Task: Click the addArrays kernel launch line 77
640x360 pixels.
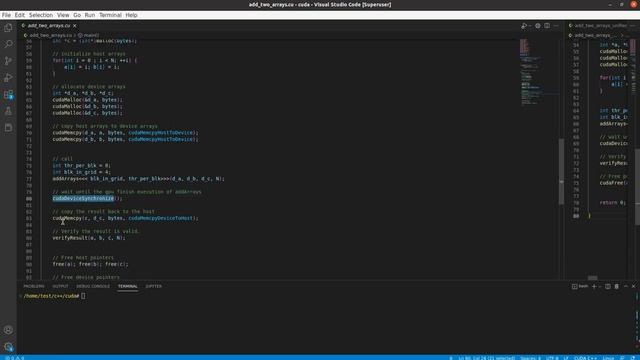Action: (138, 179)
